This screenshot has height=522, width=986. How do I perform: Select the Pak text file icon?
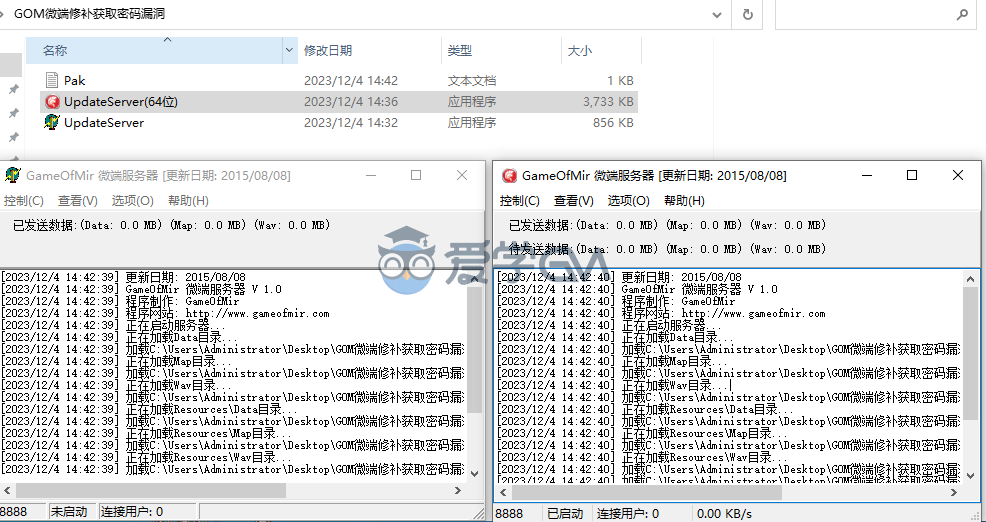(52, 80)
